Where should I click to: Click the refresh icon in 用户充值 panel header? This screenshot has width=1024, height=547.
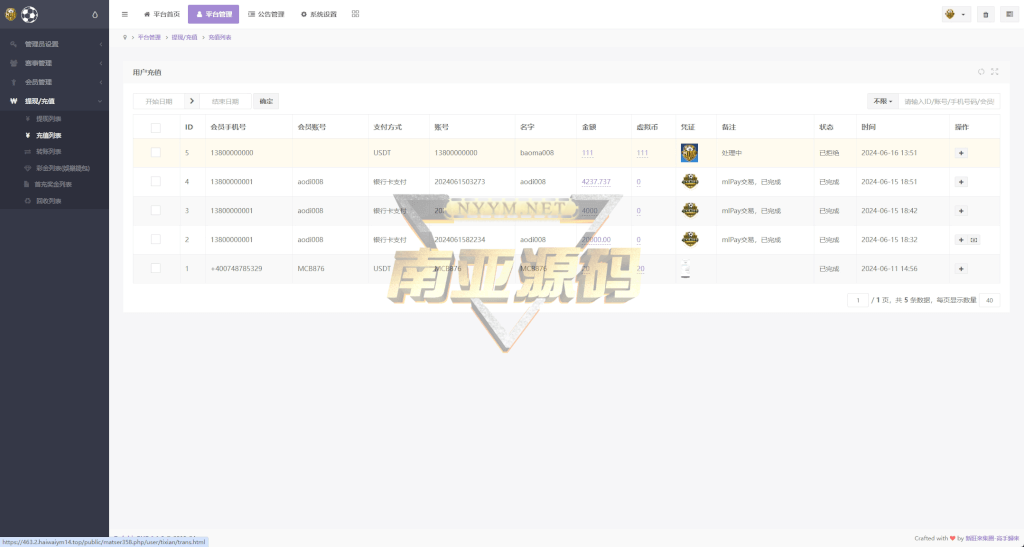tap(981, 72)
